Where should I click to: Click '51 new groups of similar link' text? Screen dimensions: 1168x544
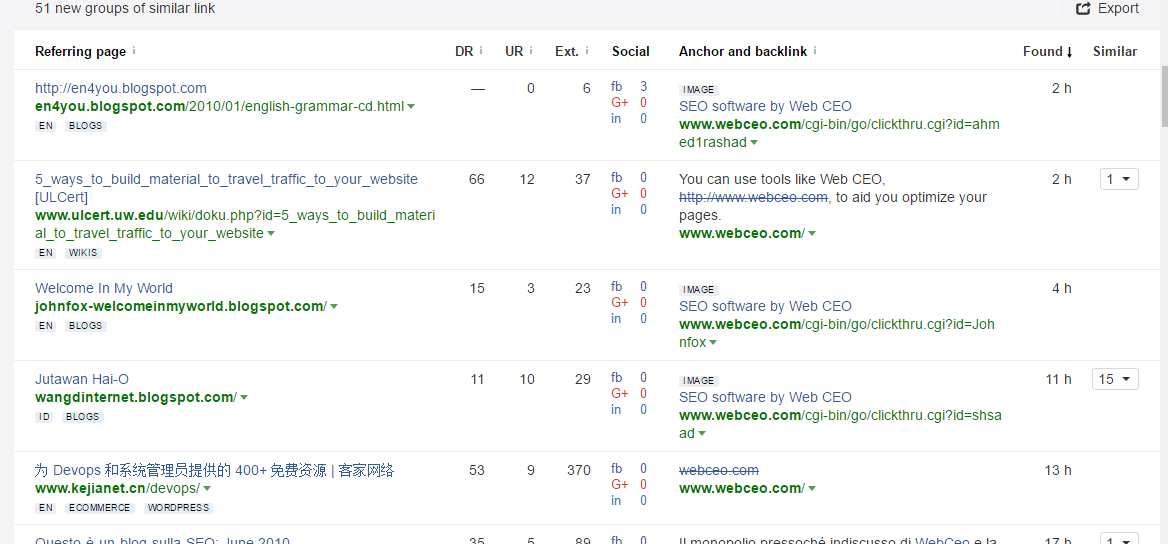[125, 9]
